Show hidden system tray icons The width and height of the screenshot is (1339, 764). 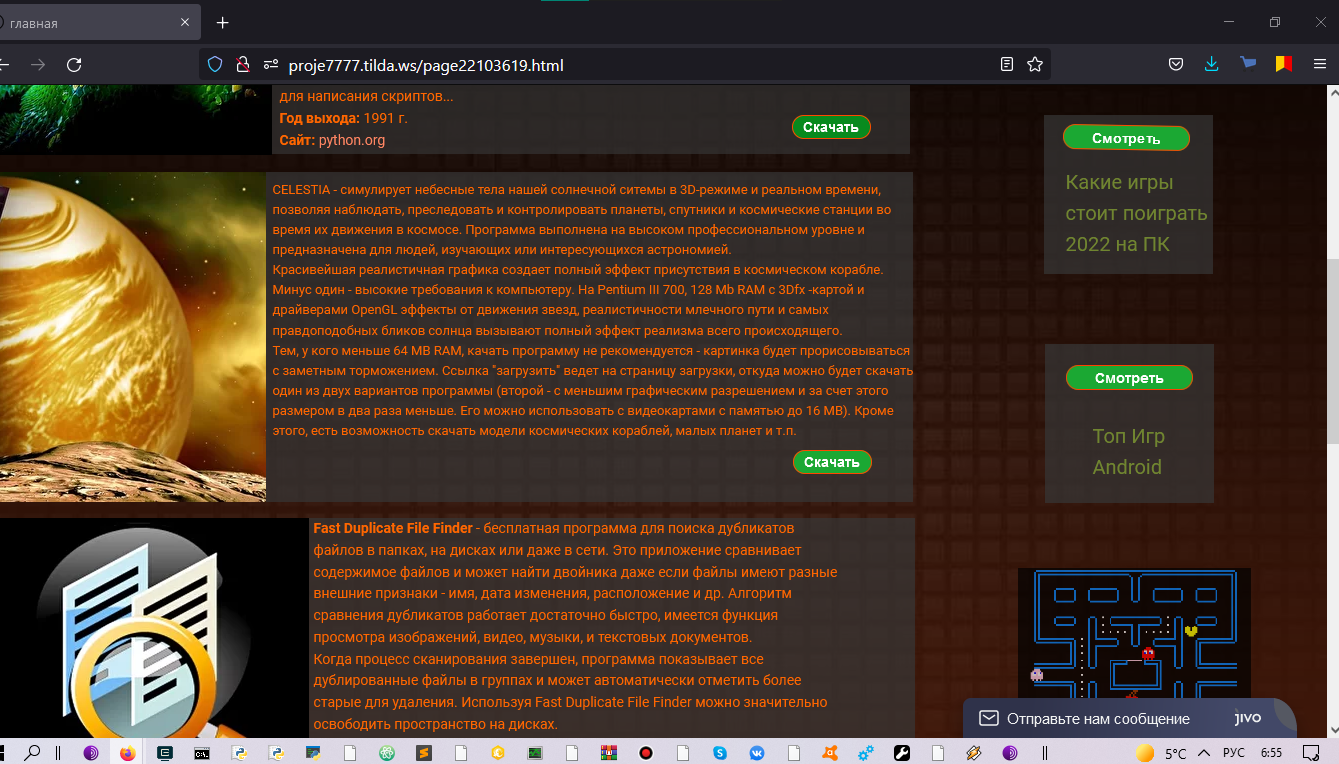coord(1204,752)
